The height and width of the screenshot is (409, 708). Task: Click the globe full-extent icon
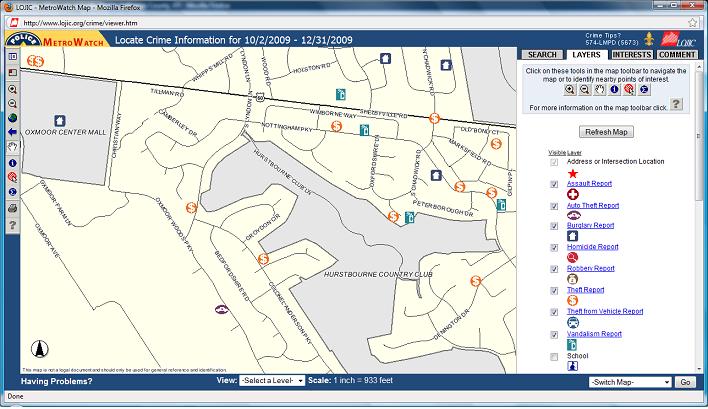12,117
